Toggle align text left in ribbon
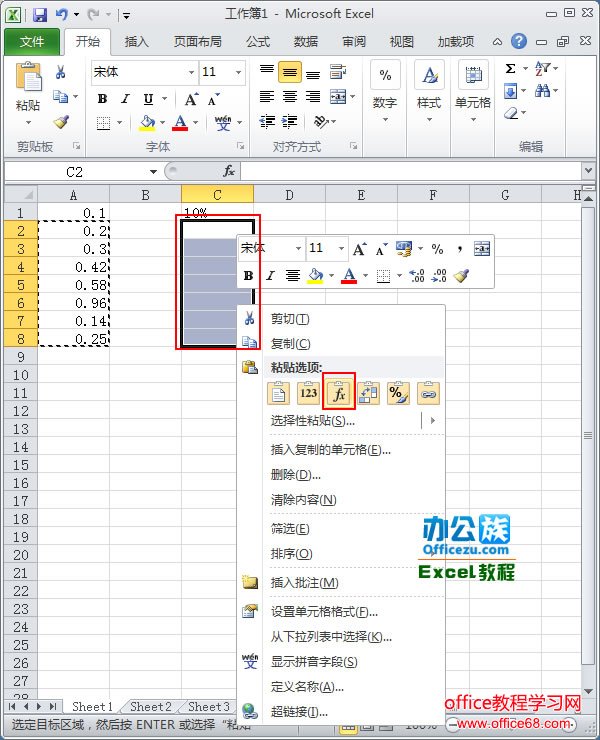600x740 pixels. pyautogui.click(x=267, y=97)
